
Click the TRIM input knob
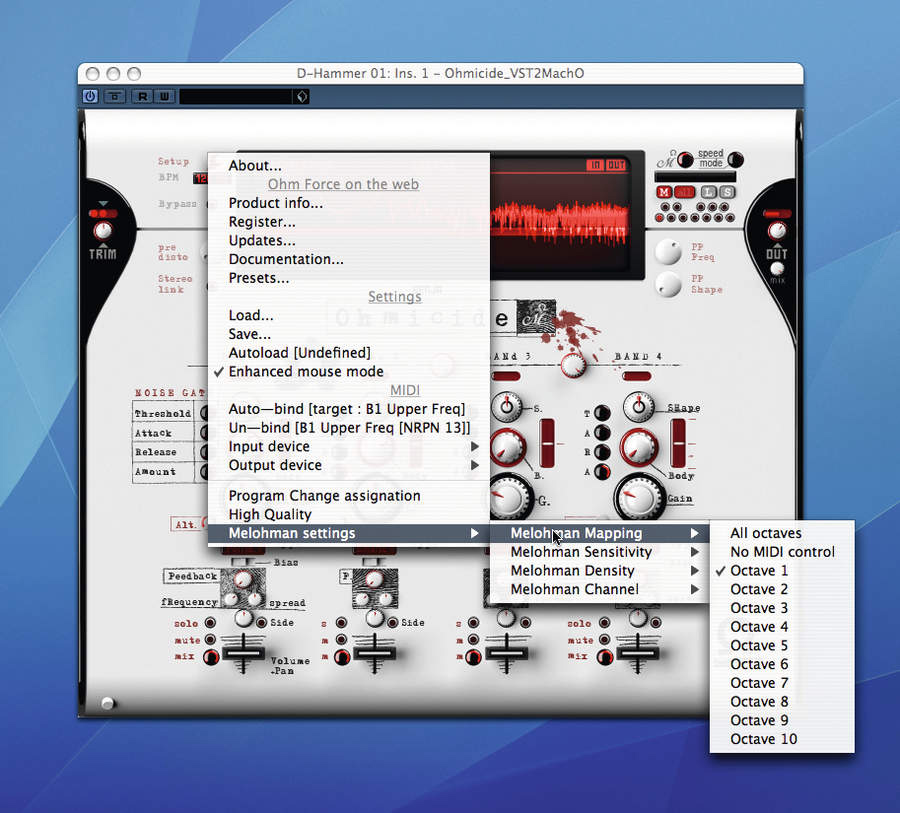click(103, 231)
